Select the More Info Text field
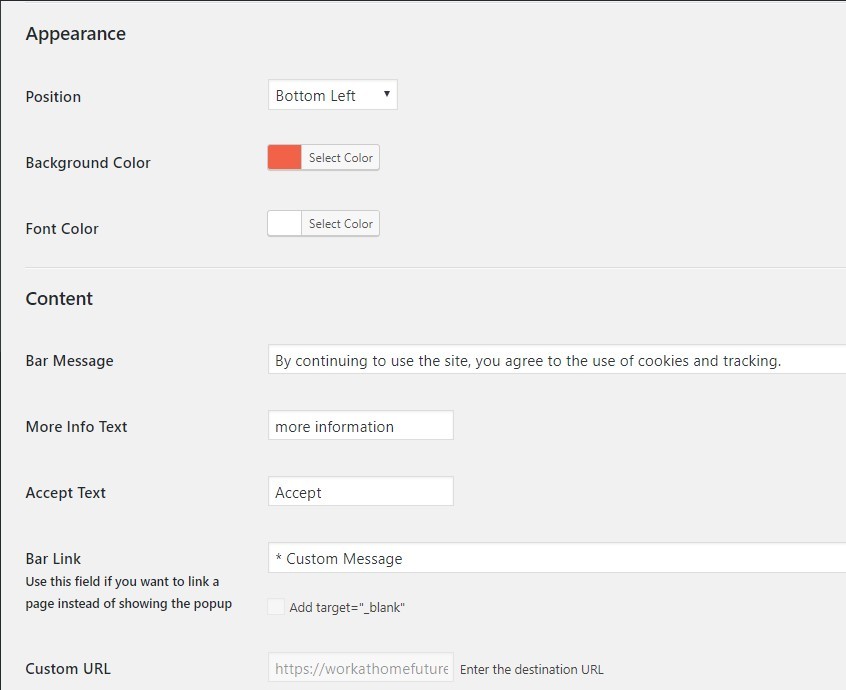 tap(360, 425)
